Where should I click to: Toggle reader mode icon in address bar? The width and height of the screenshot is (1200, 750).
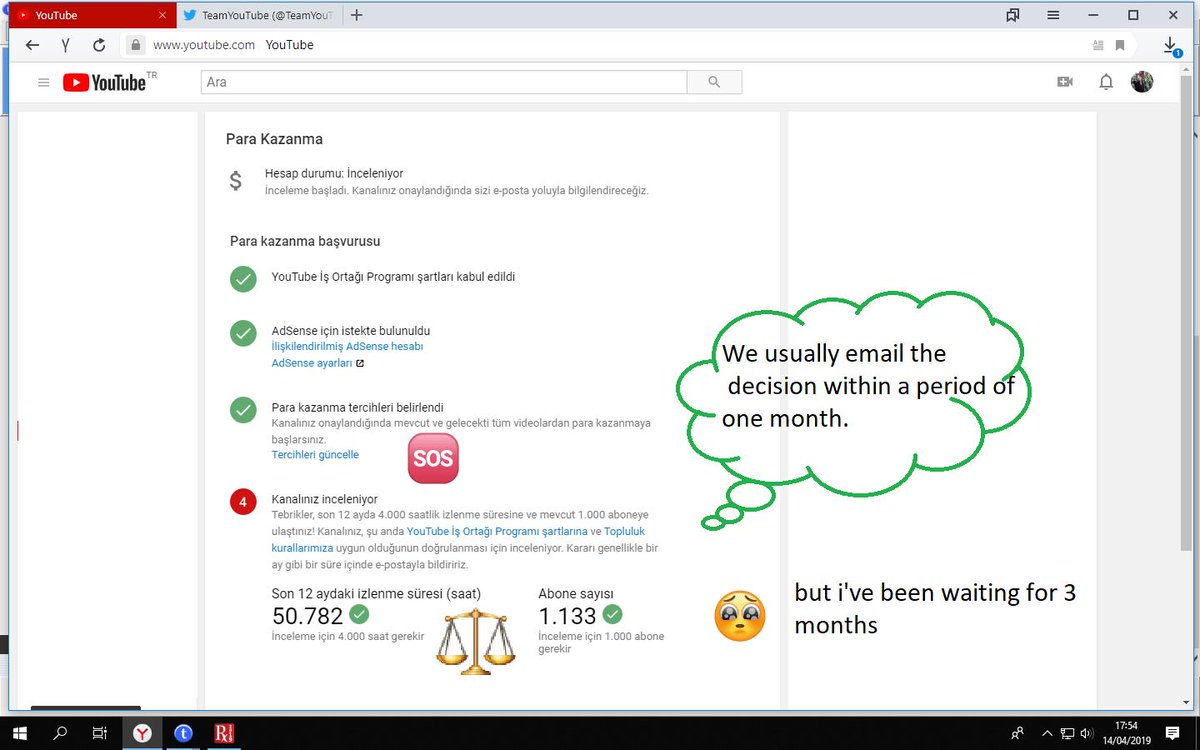[1099, 45]
